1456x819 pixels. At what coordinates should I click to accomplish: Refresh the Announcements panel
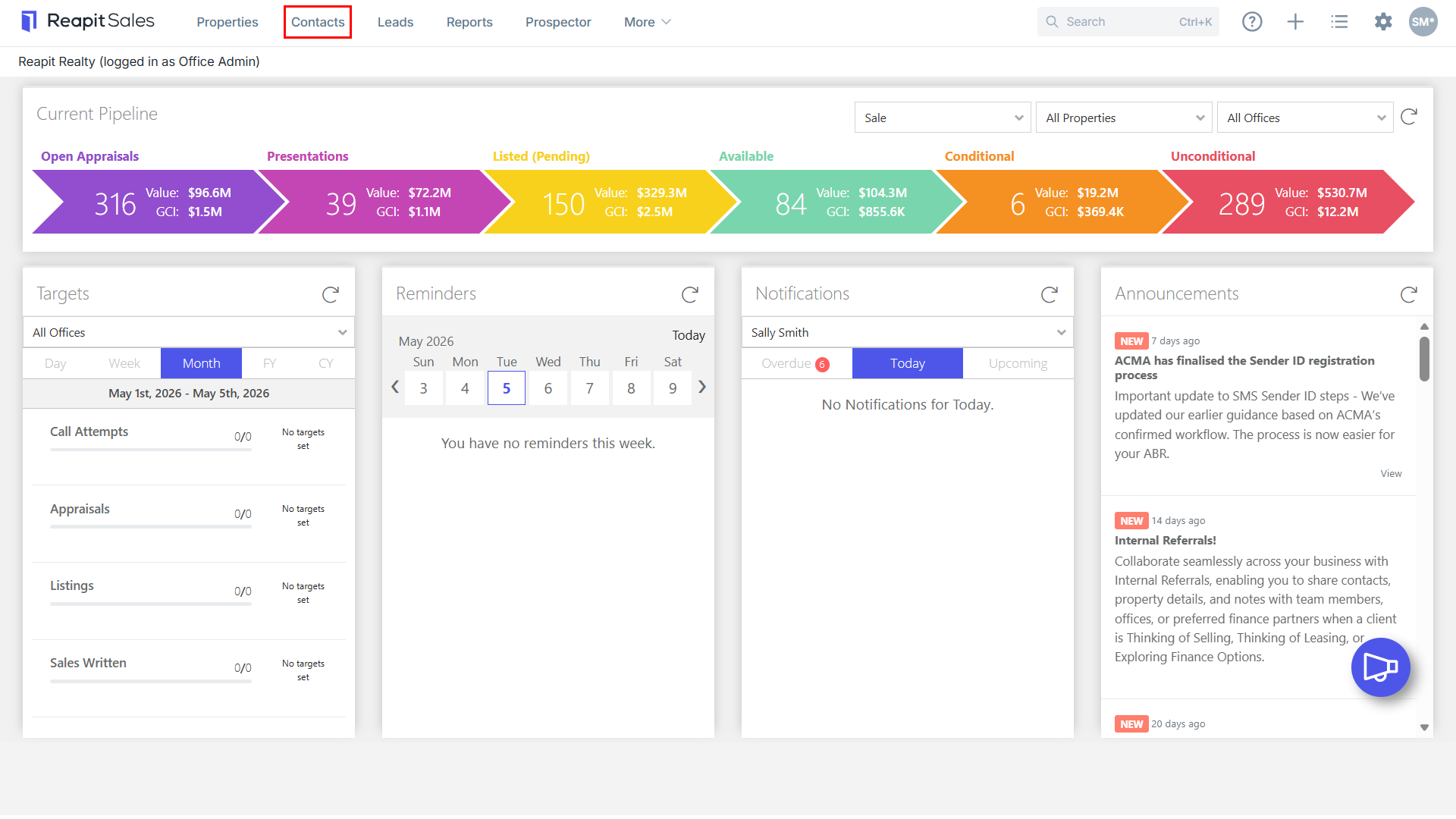click(1409, 294)
